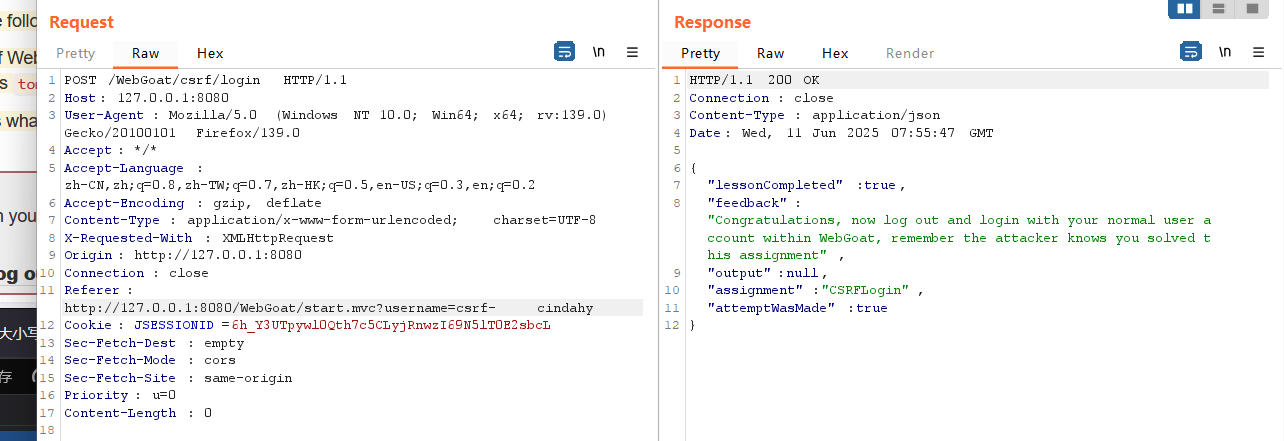
Task: Select the Request Raw tab
Action: [x=145, y=53]
